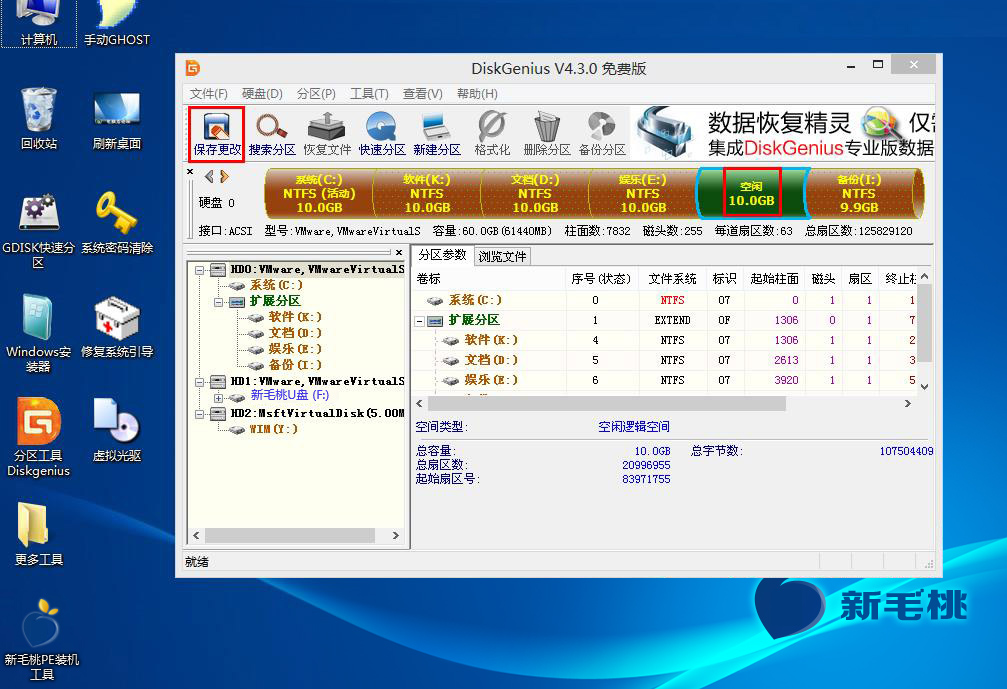Go to previous disk with left arrow
This screenshot has height=689, width=1007.
pyautogui.click(x=209, y=177)
